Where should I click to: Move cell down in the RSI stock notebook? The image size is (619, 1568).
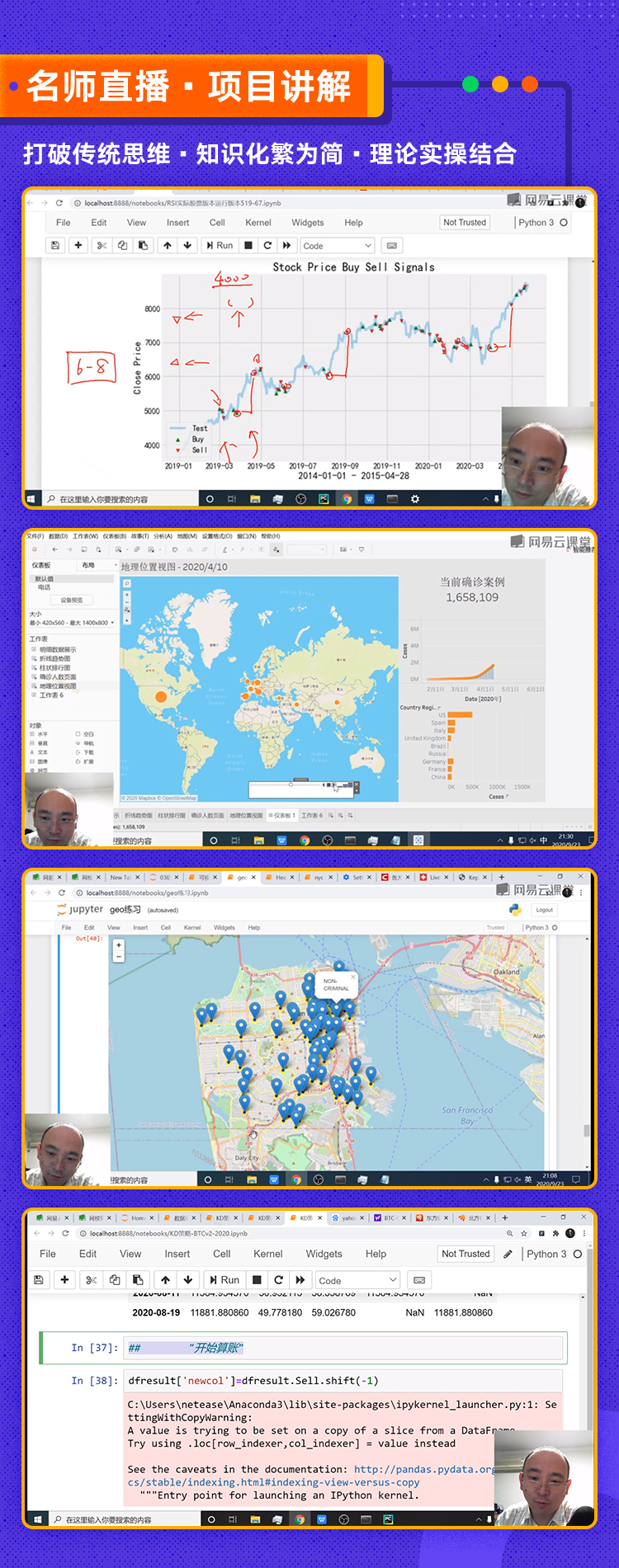click(187, 245)
